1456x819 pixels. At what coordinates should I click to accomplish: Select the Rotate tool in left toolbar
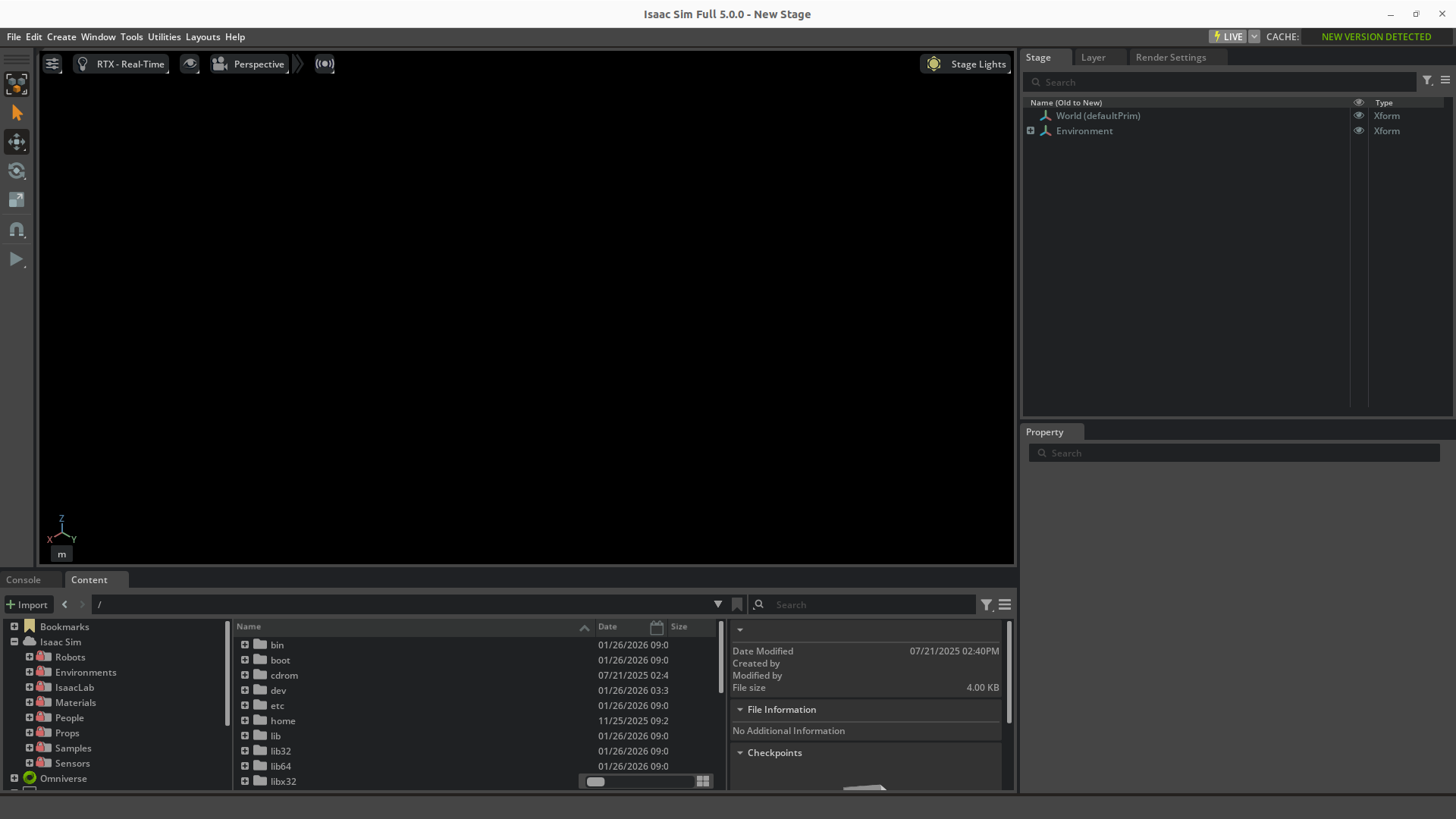[x=17, y=171]
